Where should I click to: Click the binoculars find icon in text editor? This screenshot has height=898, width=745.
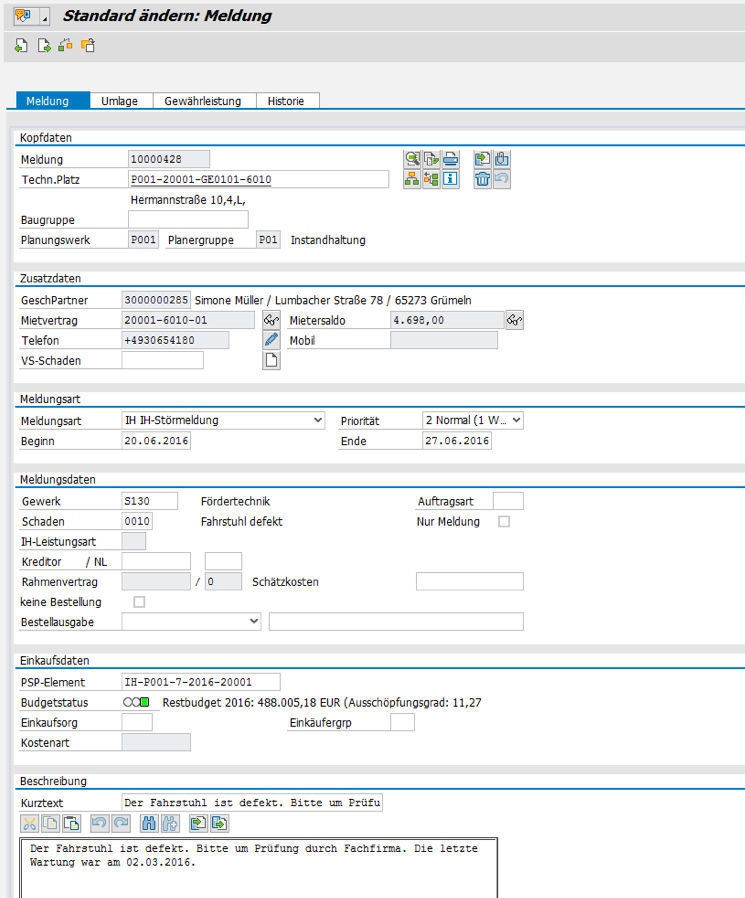149,823
